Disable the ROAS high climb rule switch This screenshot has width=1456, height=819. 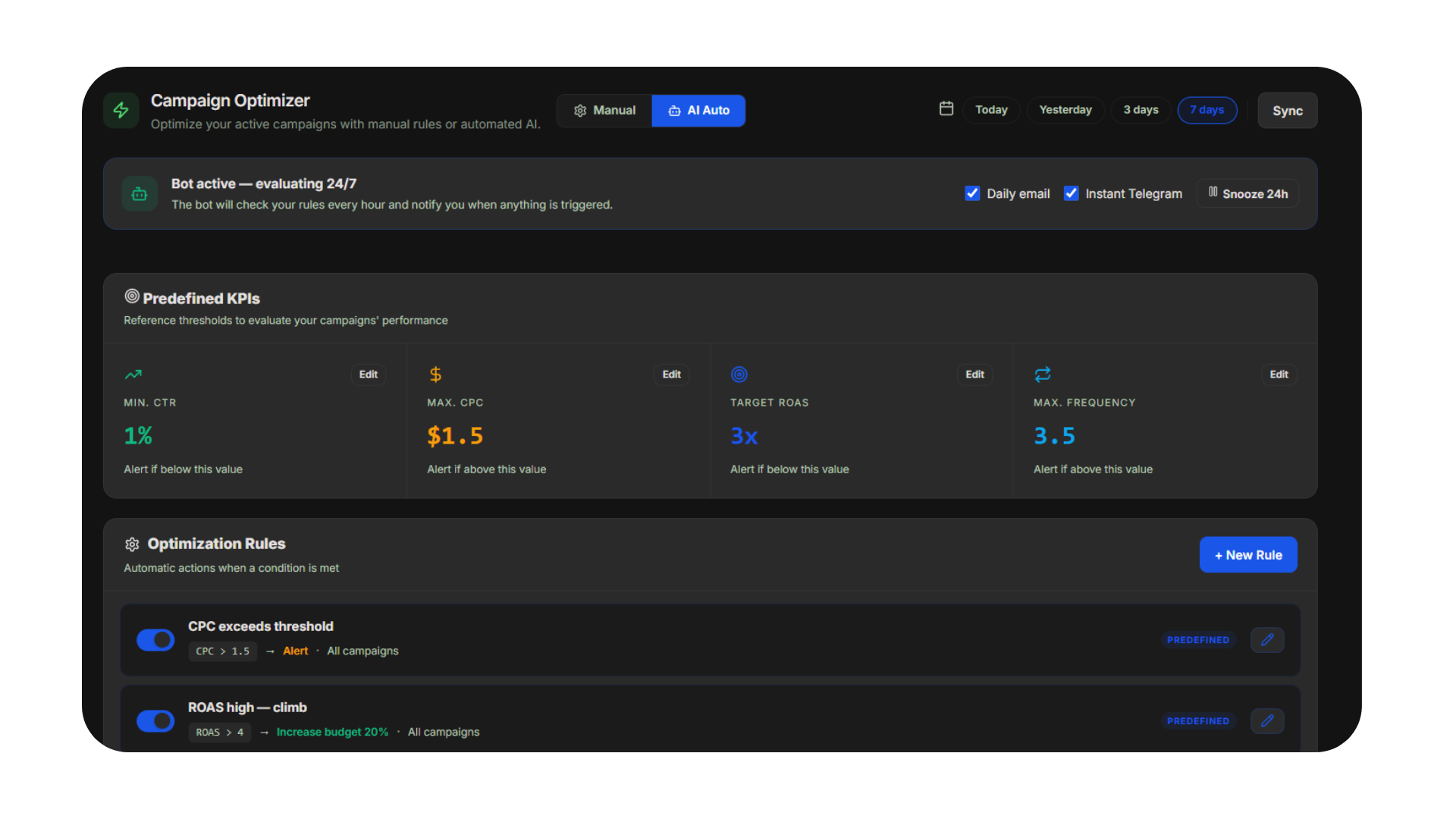pyautogui.click(x=155, y=721)
